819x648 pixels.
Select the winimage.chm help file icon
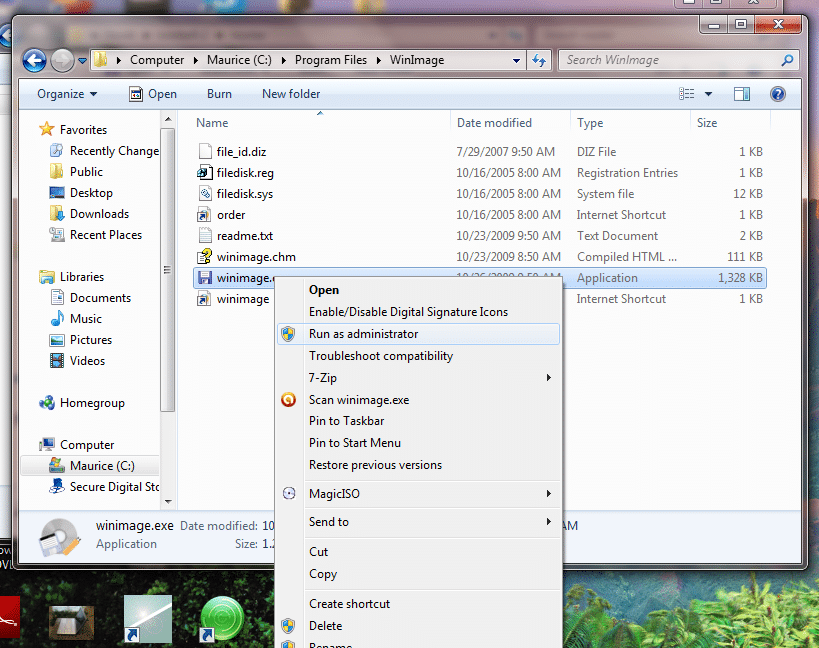204,256
